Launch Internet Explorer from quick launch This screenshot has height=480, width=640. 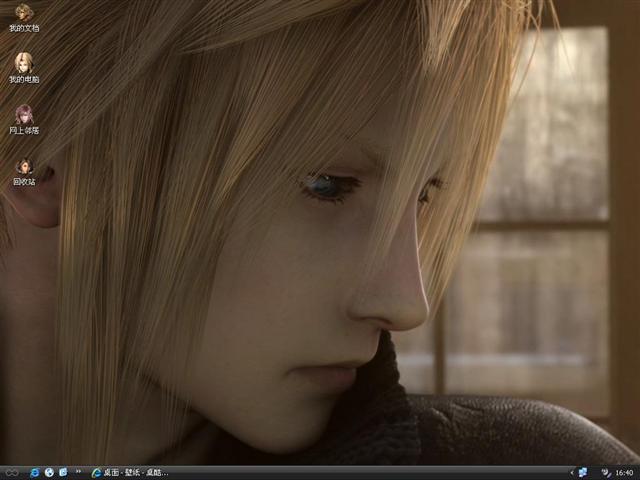tap(35, 473)
